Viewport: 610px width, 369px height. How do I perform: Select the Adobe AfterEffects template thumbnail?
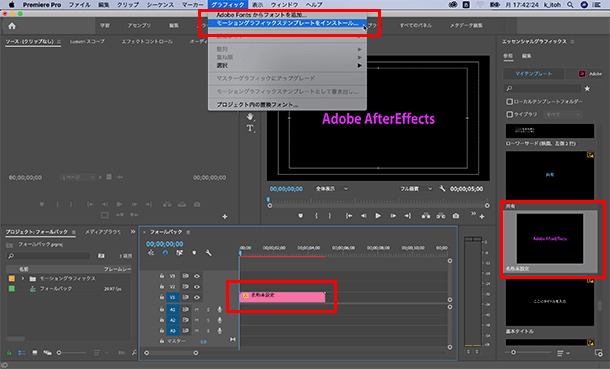550,238
